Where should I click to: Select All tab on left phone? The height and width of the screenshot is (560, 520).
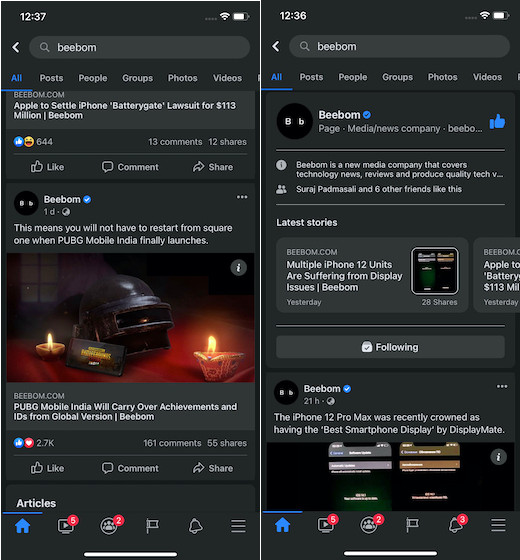point(16,78)
